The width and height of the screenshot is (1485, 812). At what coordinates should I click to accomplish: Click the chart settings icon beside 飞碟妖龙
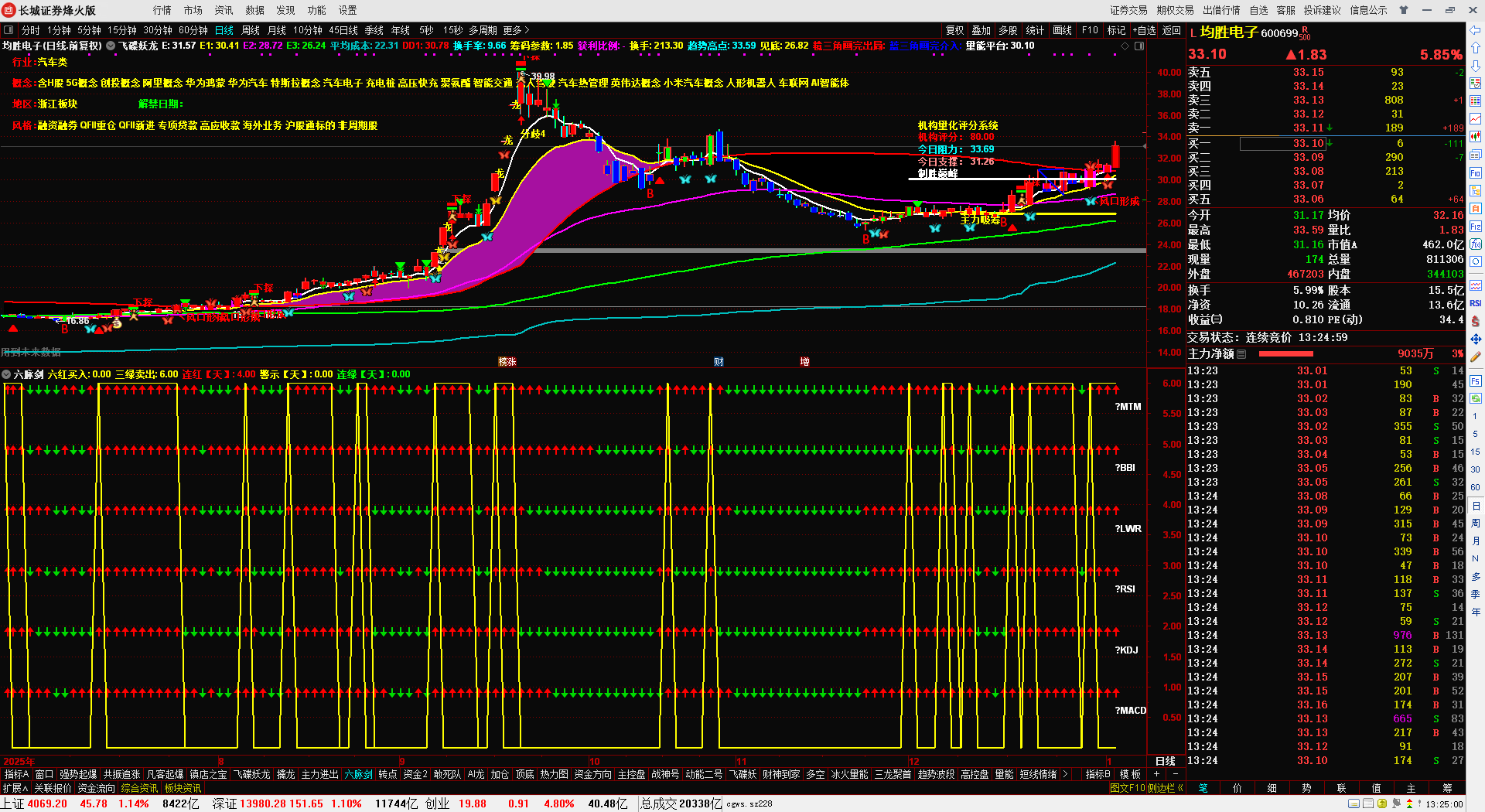coord(111,46)
